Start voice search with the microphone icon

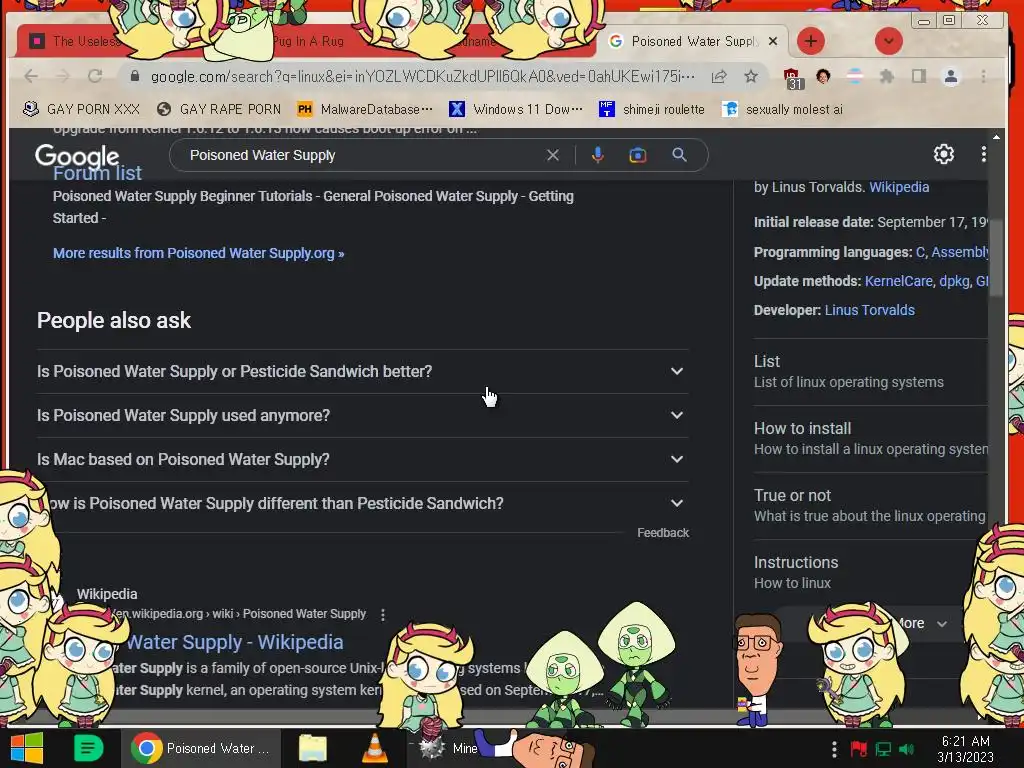coord(598,155)
